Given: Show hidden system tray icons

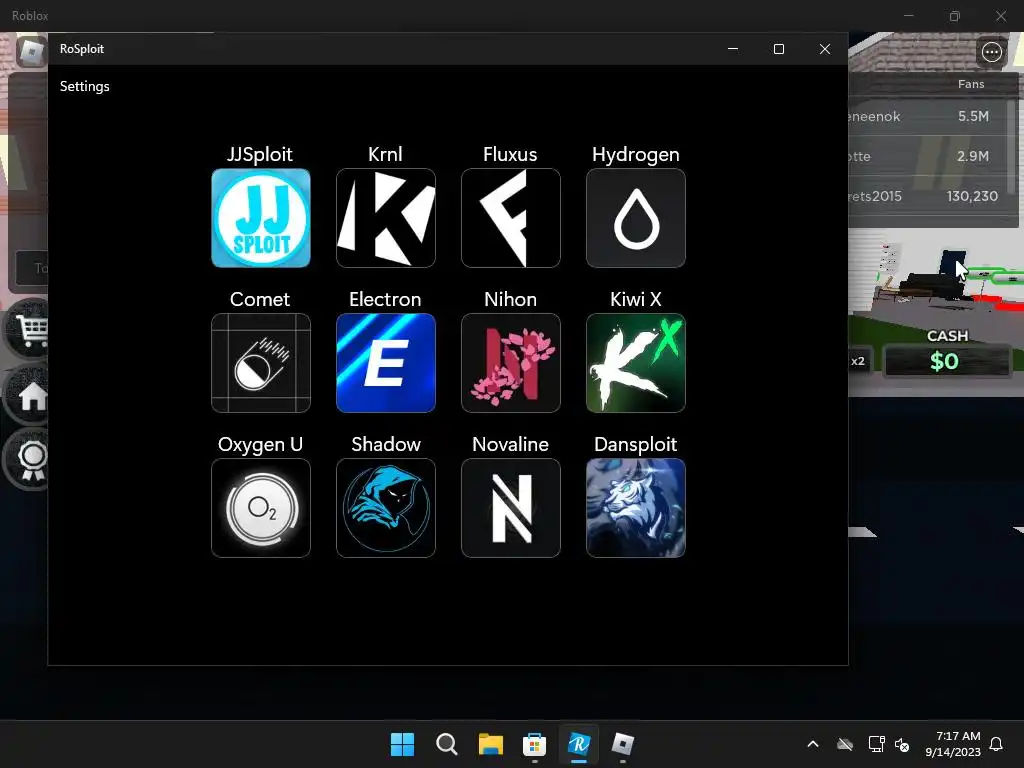Looking at the screenshot, I should pos(813,744).
